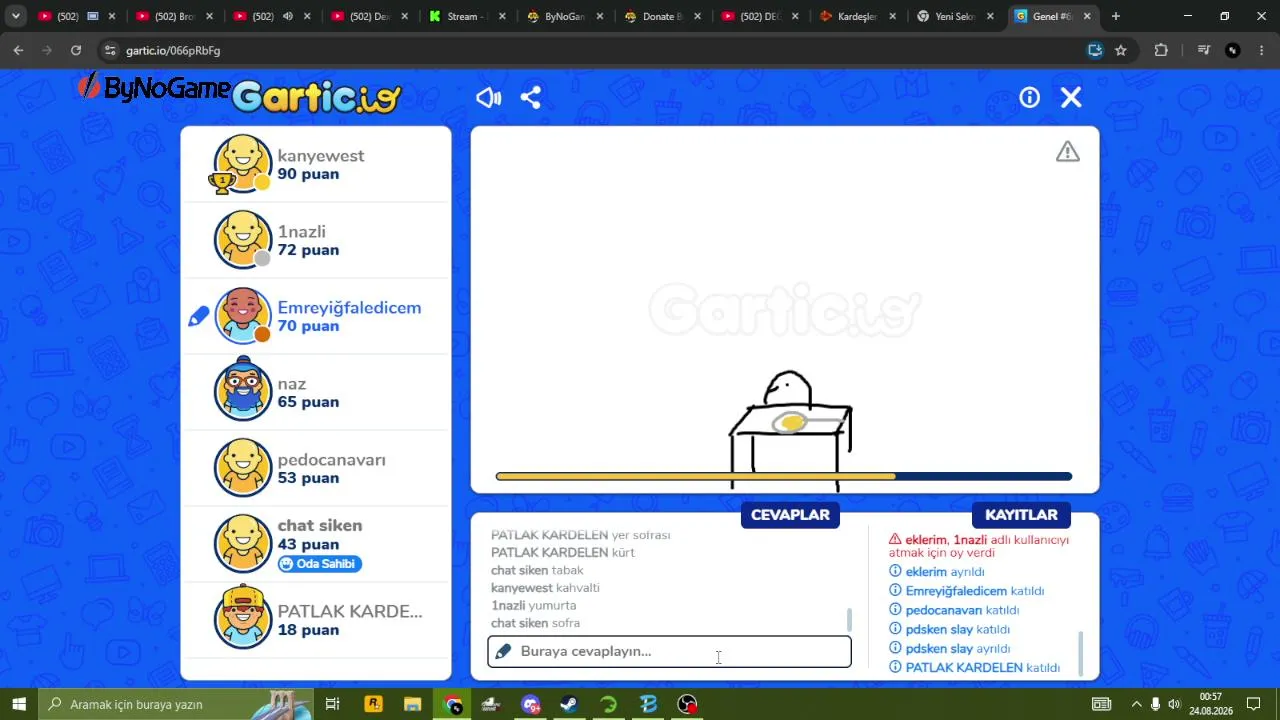Click Emreyiğfaledicem's avatar
The image size is (1280, 720).
coord(243,316)
